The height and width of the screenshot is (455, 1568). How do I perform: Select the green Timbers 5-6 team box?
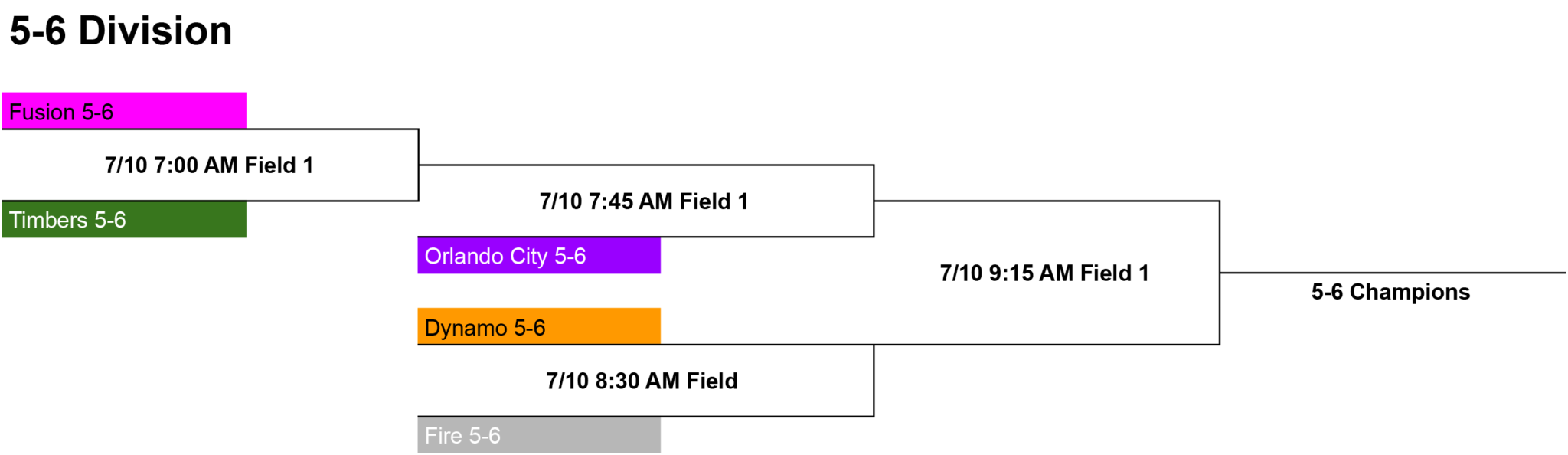[124, 220]
